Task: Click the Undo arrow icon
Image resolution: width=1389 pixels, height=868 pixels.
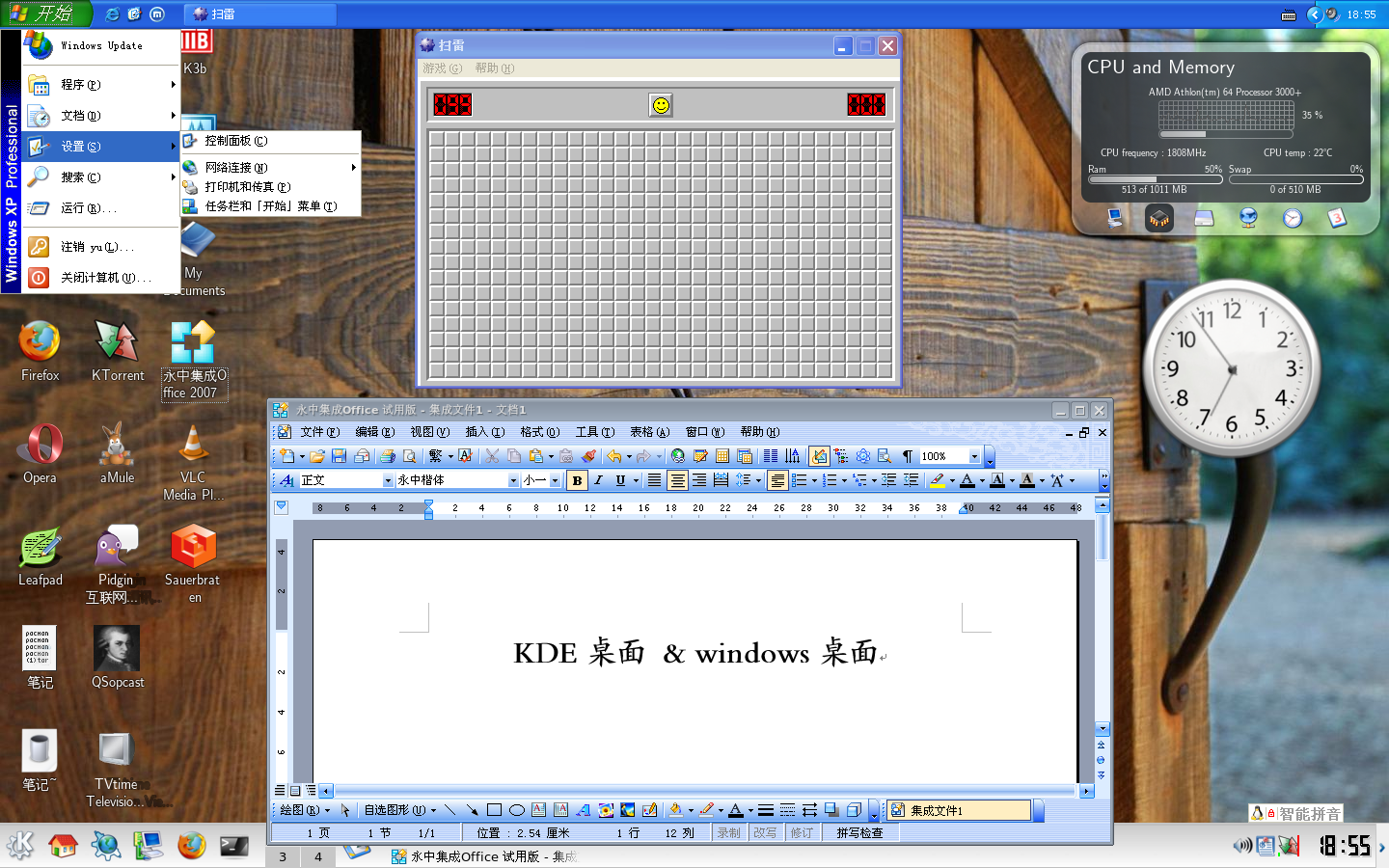Action: point(614,456)
